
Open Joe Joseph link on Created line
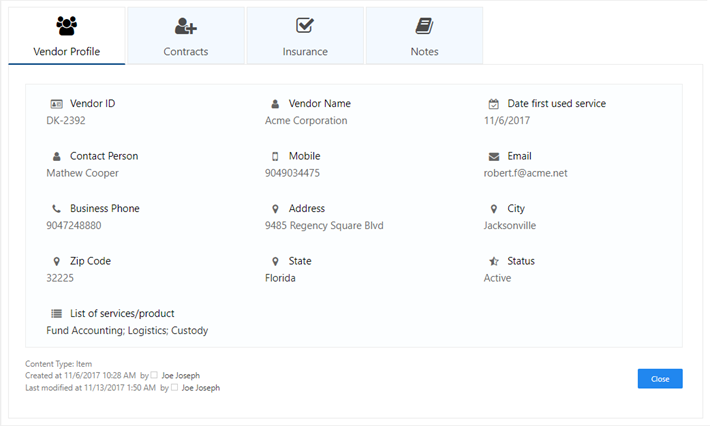[180, 375]
